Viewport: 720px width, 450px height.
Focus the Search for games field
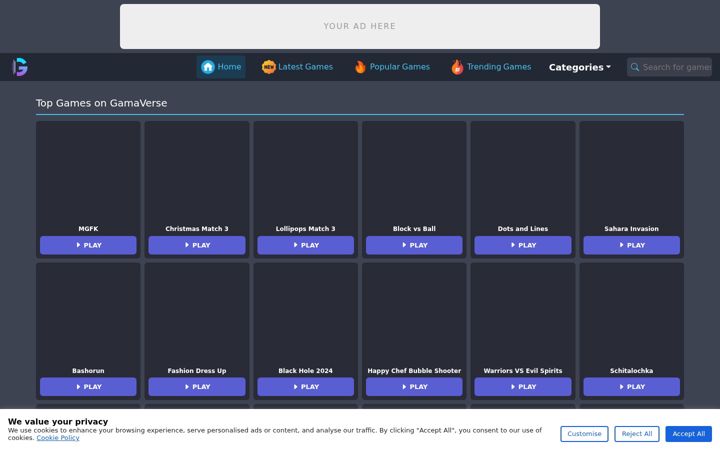pyautogui.click(x=669, y=67)
